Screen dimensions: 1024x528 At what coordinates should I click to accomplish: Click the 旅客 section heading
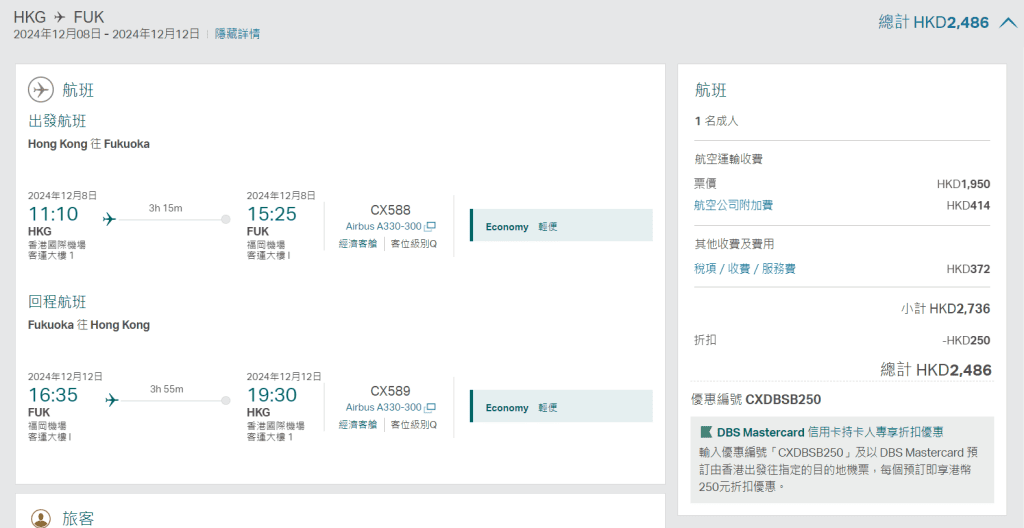(x=78, y=518)
